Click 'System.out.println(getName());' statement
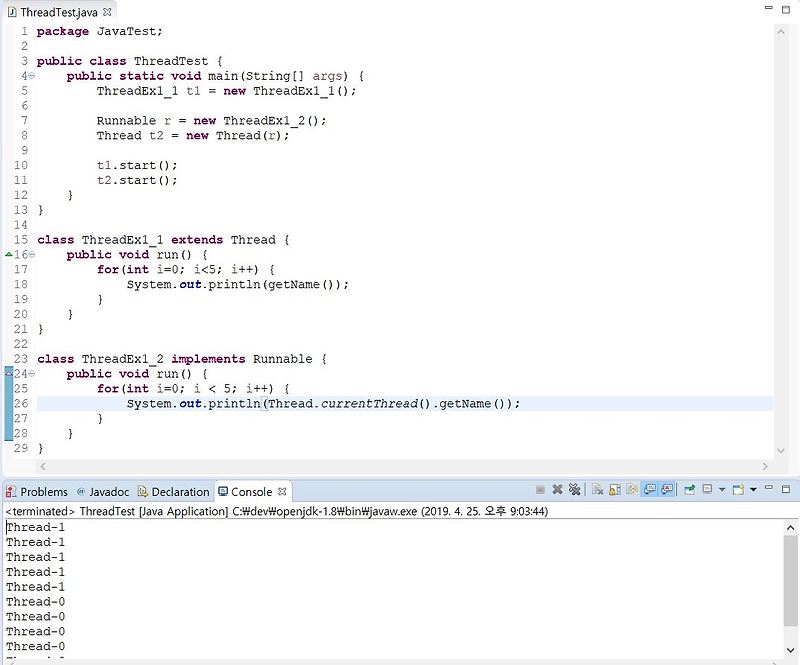Viewport: 800px width, 665px height. point(238,285)
